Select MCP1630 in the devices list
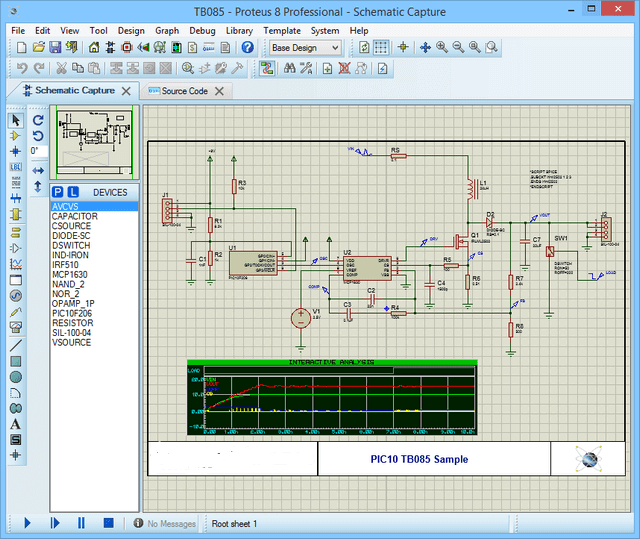The width and height of the screenshot is (640, 539). tap(70, 274)
